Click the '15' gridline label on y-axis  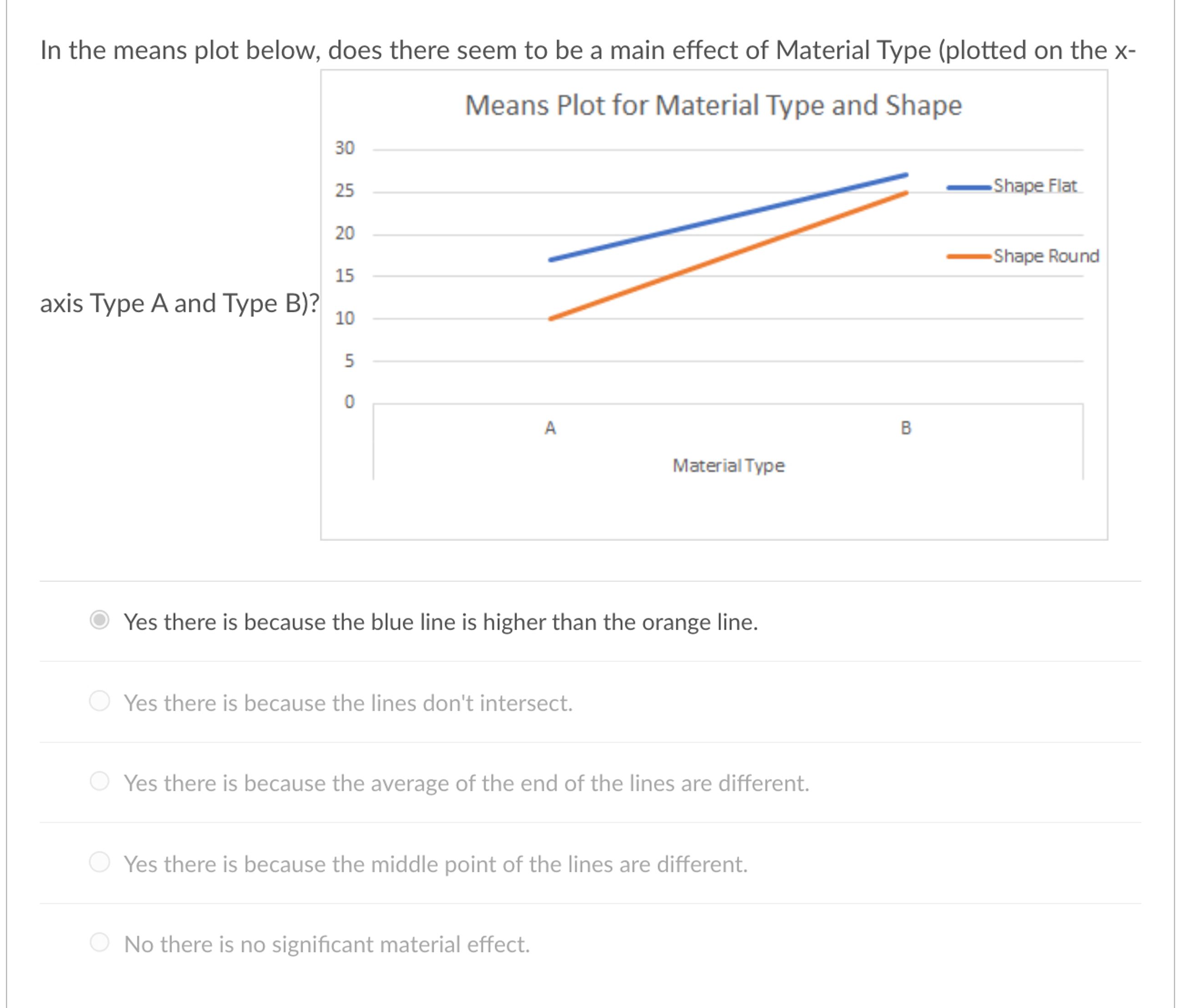pos(345,274)
